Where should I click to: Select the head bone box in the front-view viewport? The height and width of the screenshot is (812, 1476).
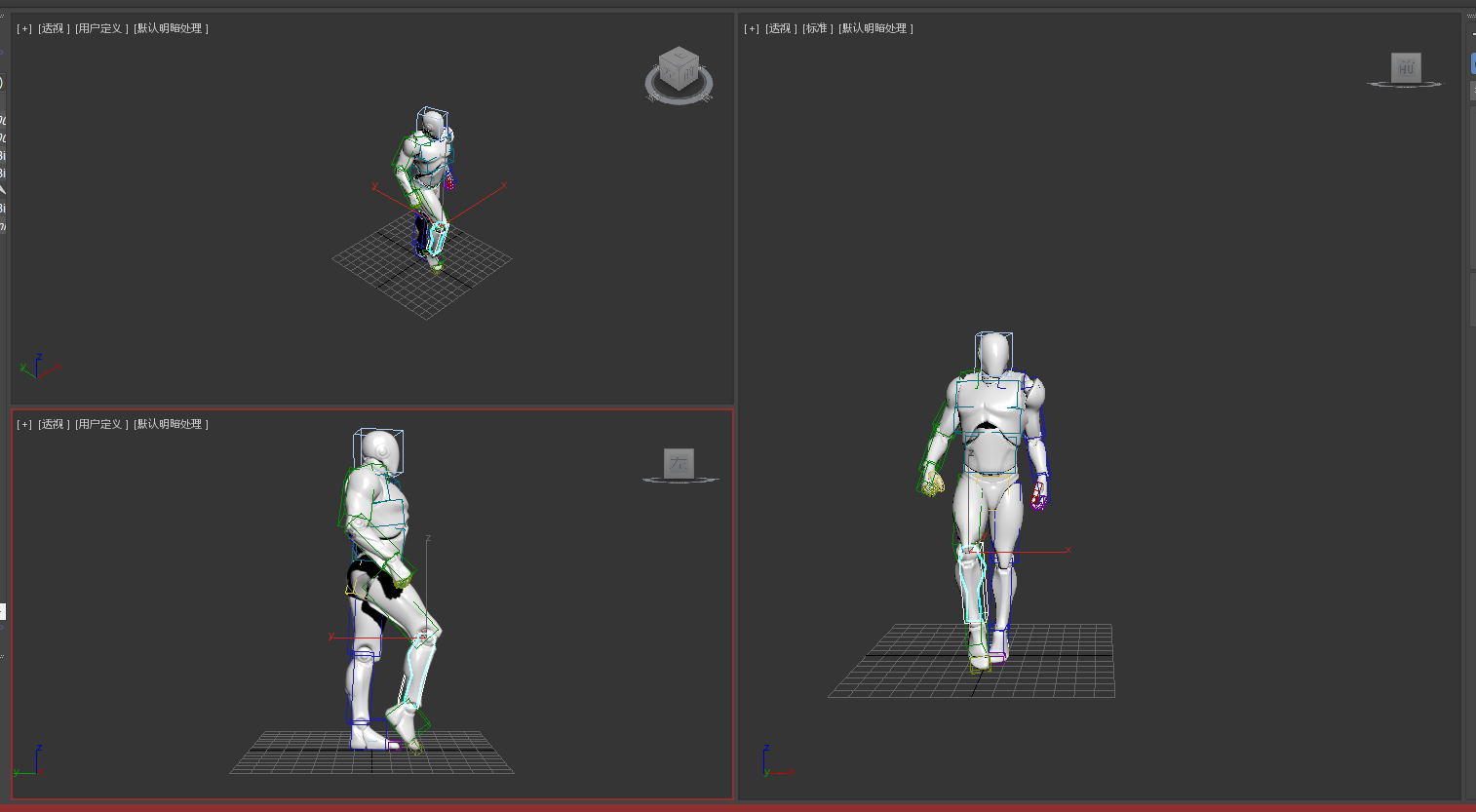coord(993,354)
